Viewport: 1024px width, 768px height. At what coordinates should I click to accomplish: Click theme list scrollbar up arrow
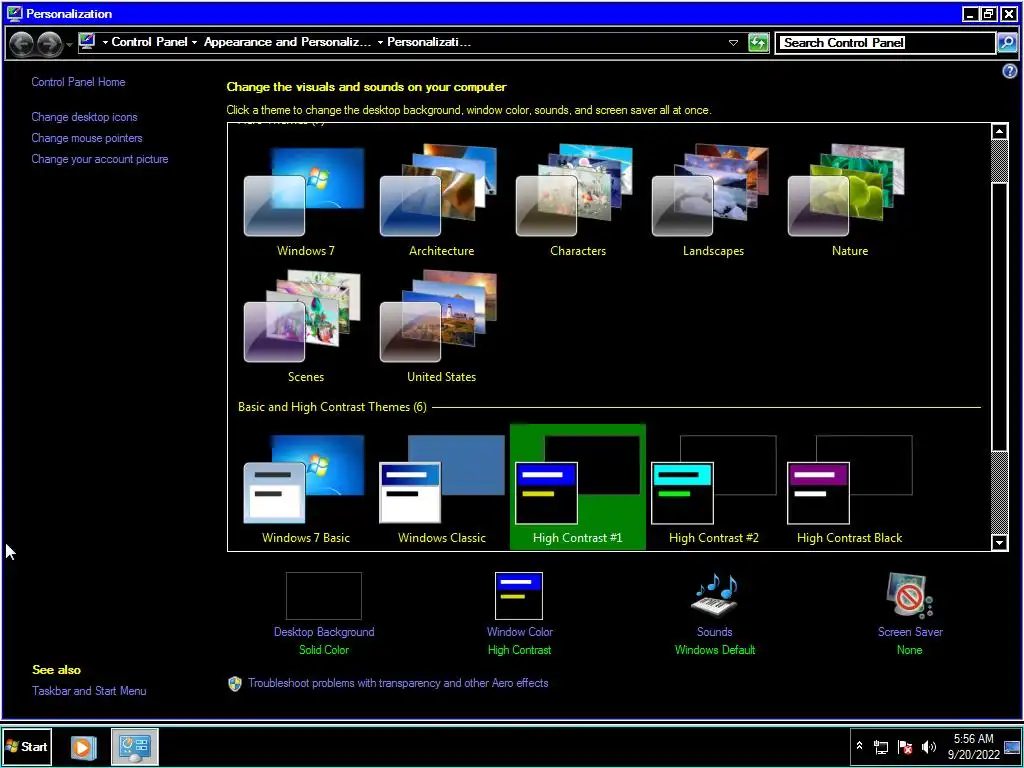click(999, 131)
